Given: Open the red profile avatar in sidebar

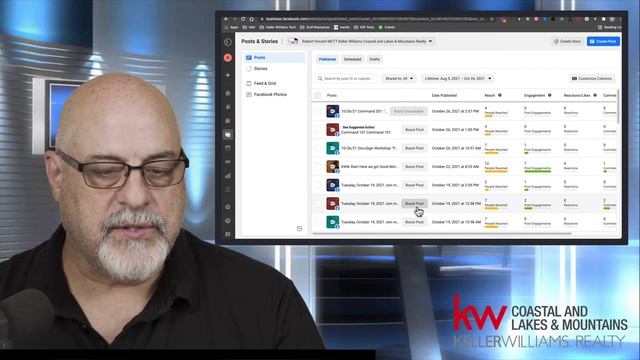Looking at the screenshot, I should coord(228,58).
